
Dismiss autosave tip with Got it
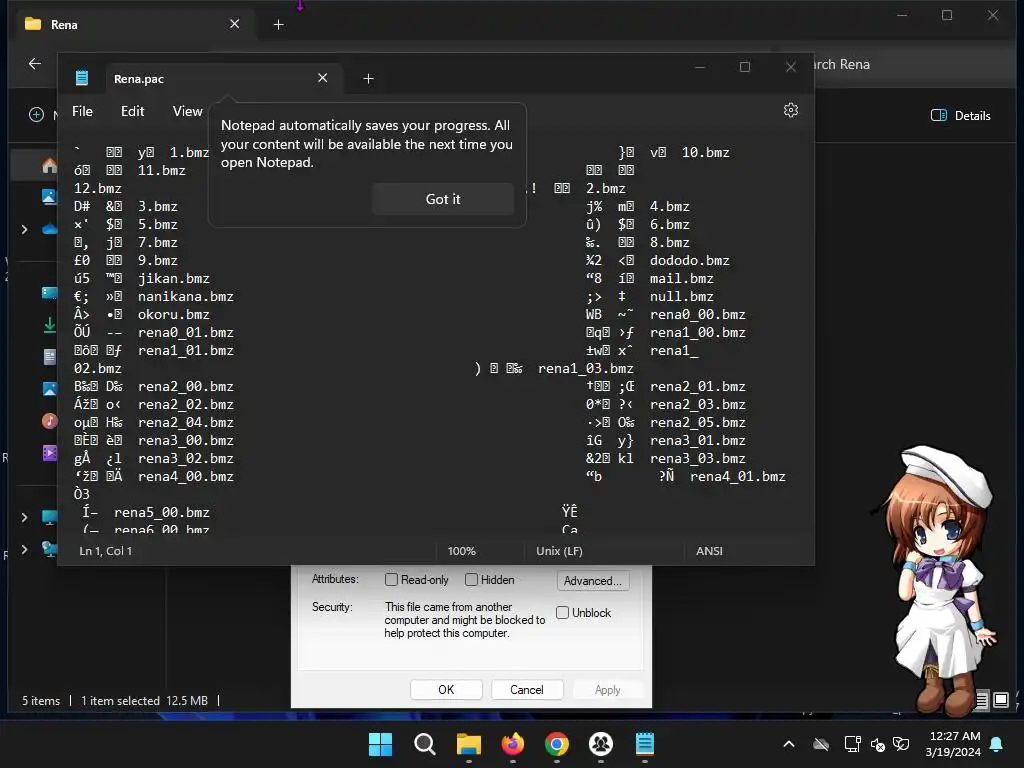[443, 199]
